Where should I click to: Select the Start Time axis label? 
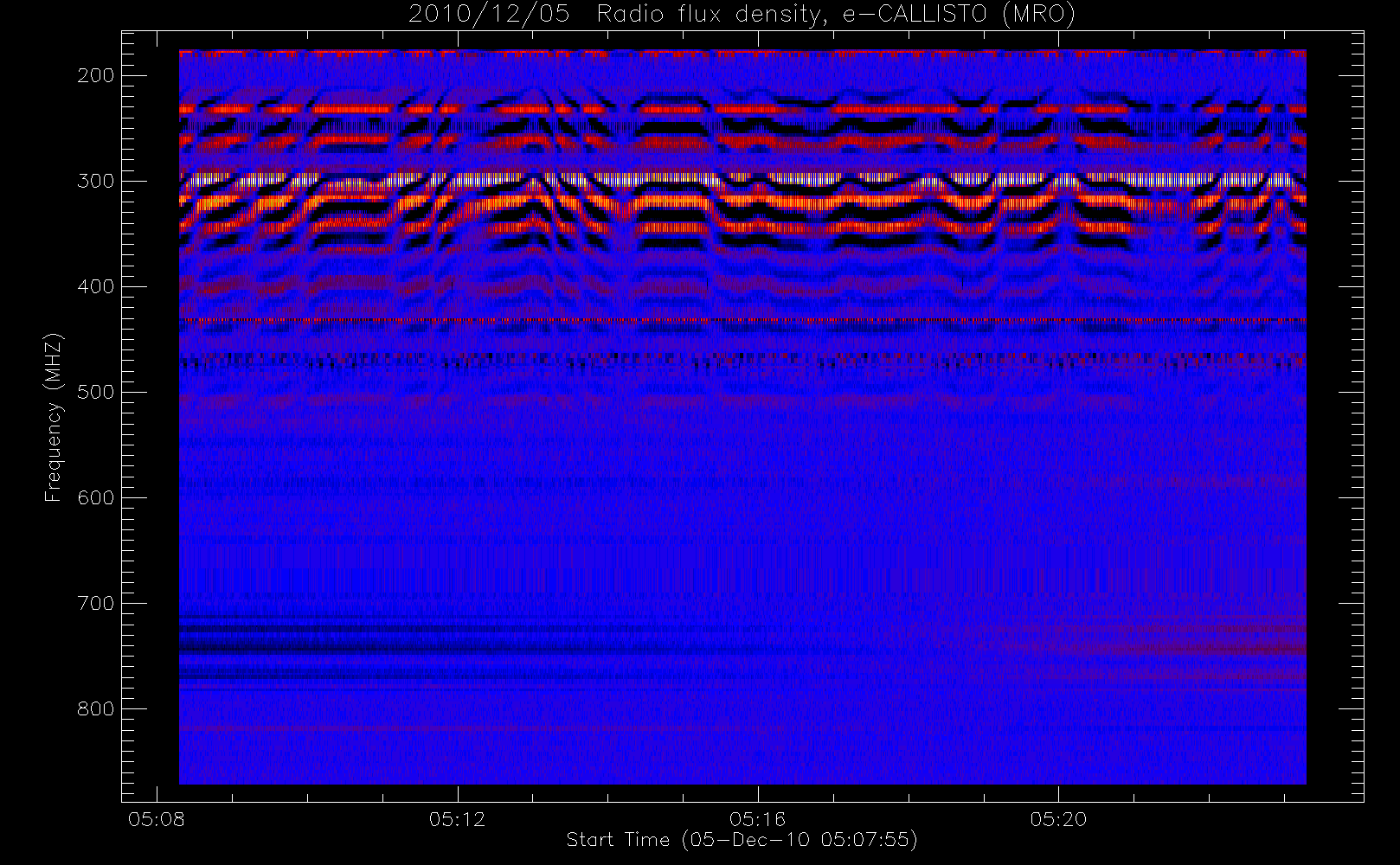(742, 840)
